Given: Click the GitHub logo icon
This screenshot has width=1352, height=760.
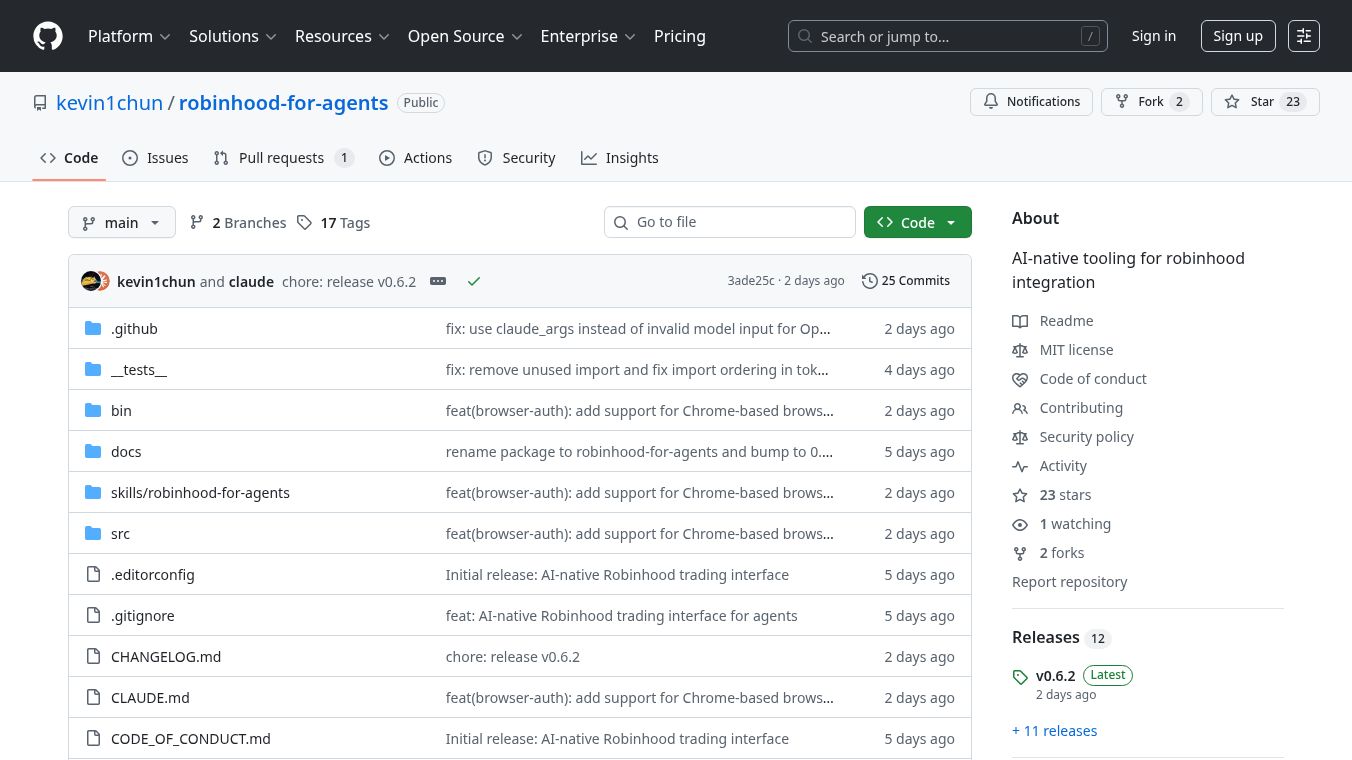Looking at the screenshot, I should [48, 36].
